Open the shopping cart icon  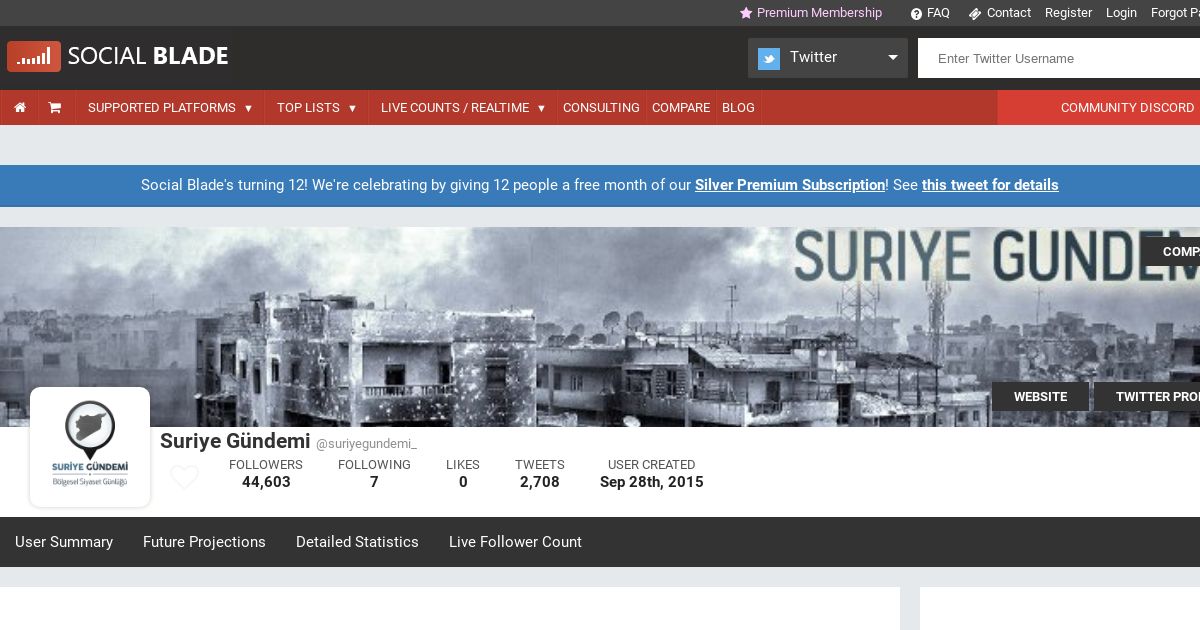pos(55,107)
